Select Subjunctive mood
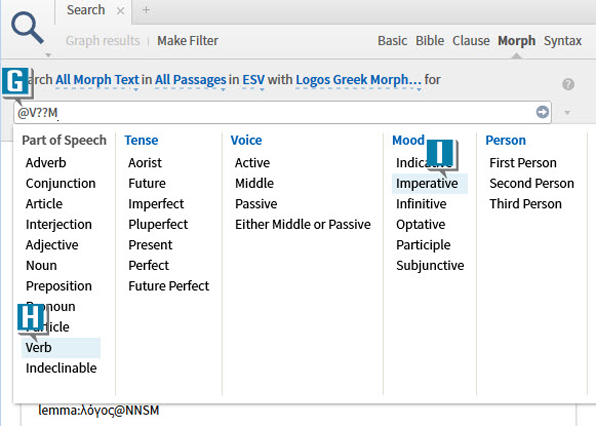Image resolution: width=596 pixels, height=426 pixels. [430, 266]
